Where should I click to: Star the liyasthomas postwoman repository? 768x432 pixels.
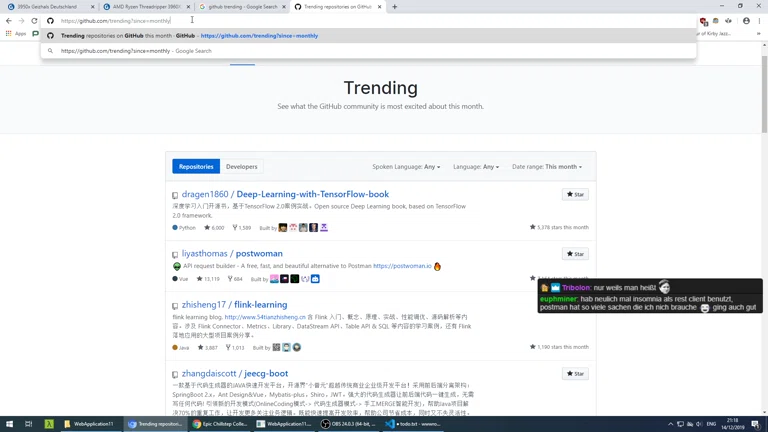click(575, 254)
